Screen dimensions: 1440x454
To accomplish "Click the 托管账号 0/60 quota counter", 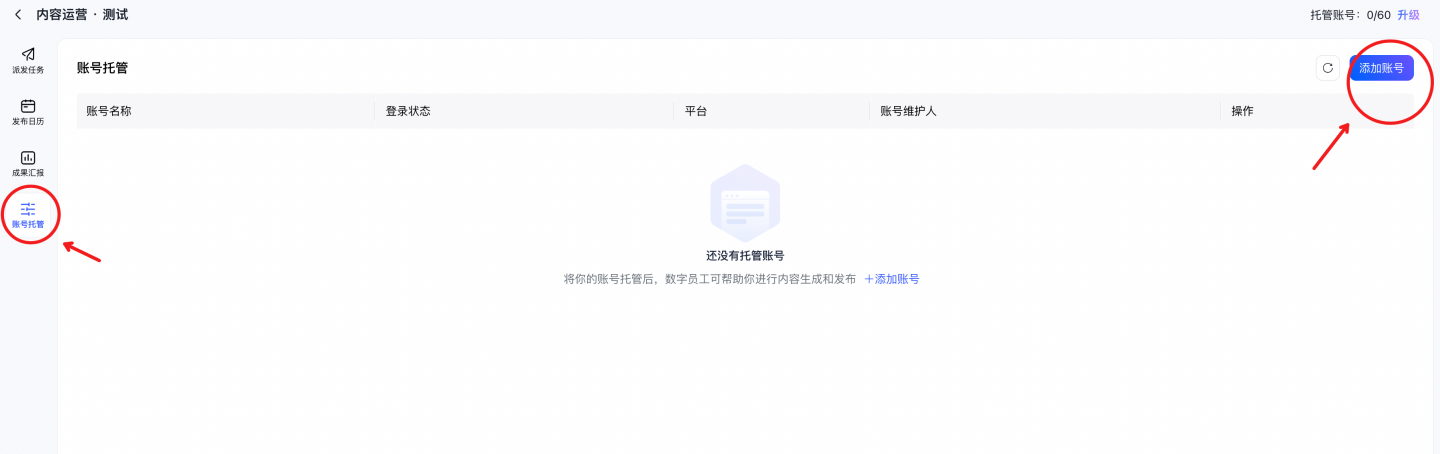I will [x=1350, y=15].
